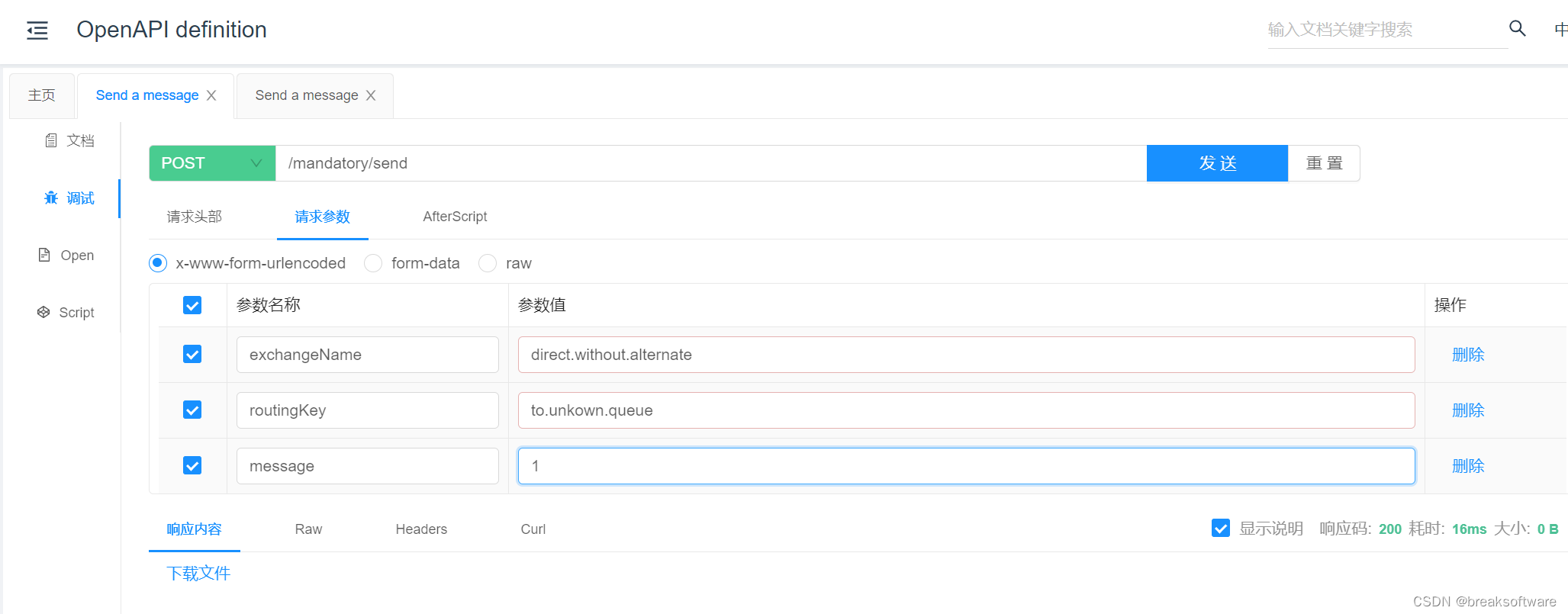This screenshot has width=1568, height=614.
Task: Delete the message row via 删除
Action: coord(1468,466)
